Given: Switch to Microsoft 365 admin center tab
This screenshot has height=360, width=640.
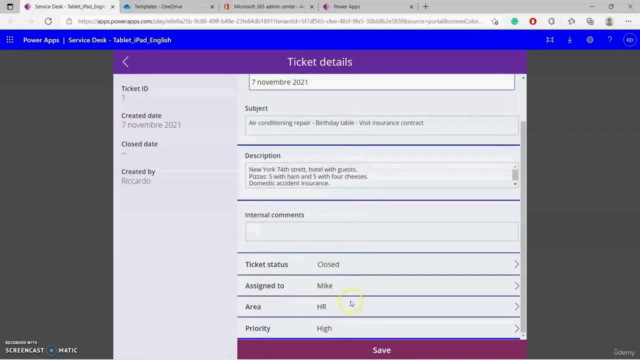Looking at the screenshot, I should (x=269, y=7).
